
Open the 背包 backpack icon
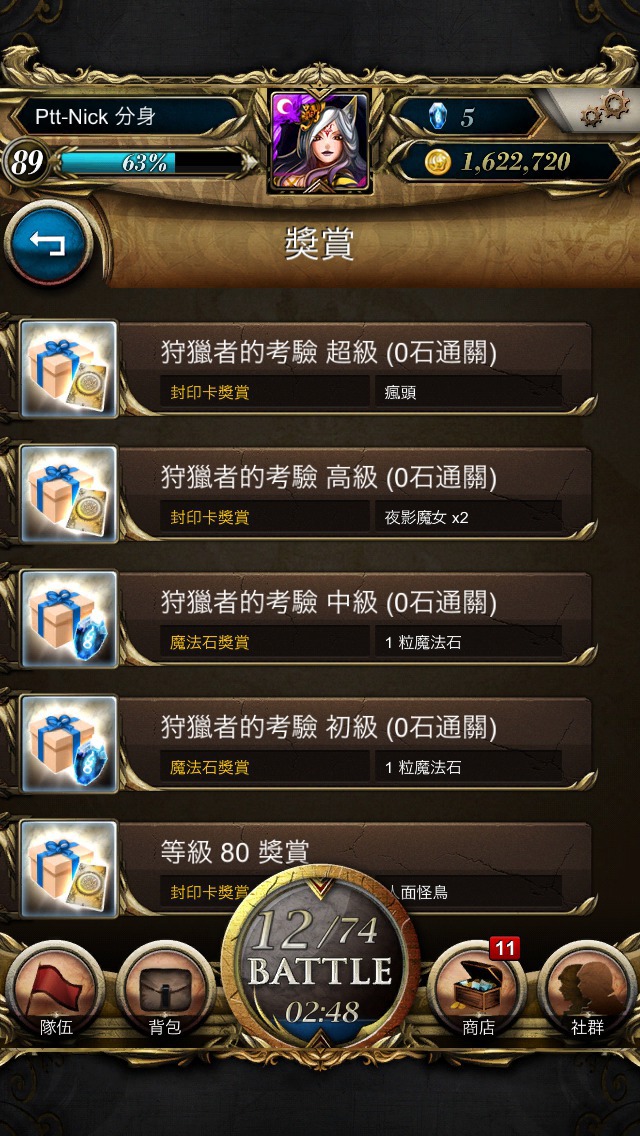(x=165, y=989)
